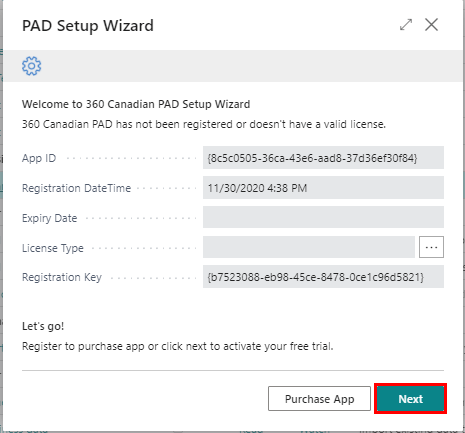Viewport: 465px width, 433px height.
Task: Click the Registration Key label
Action: pyautogui.click(x=62, y=277)
